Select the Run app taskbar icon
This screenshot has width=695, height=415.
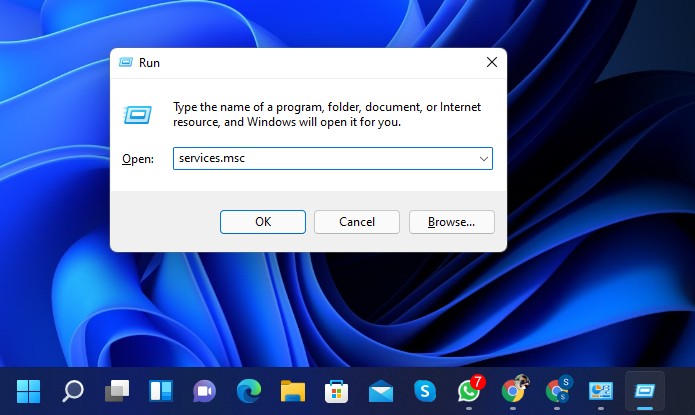tap(644, 391)
